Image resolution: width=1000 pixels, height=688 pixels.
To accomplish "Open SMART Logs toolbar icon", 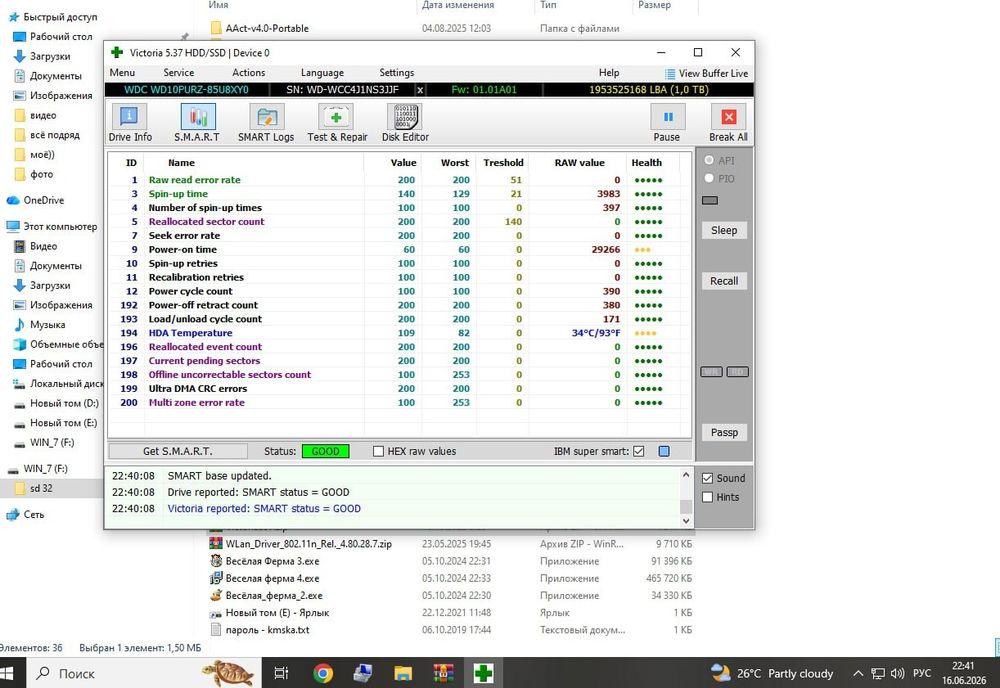I will [x=267, y=117].
